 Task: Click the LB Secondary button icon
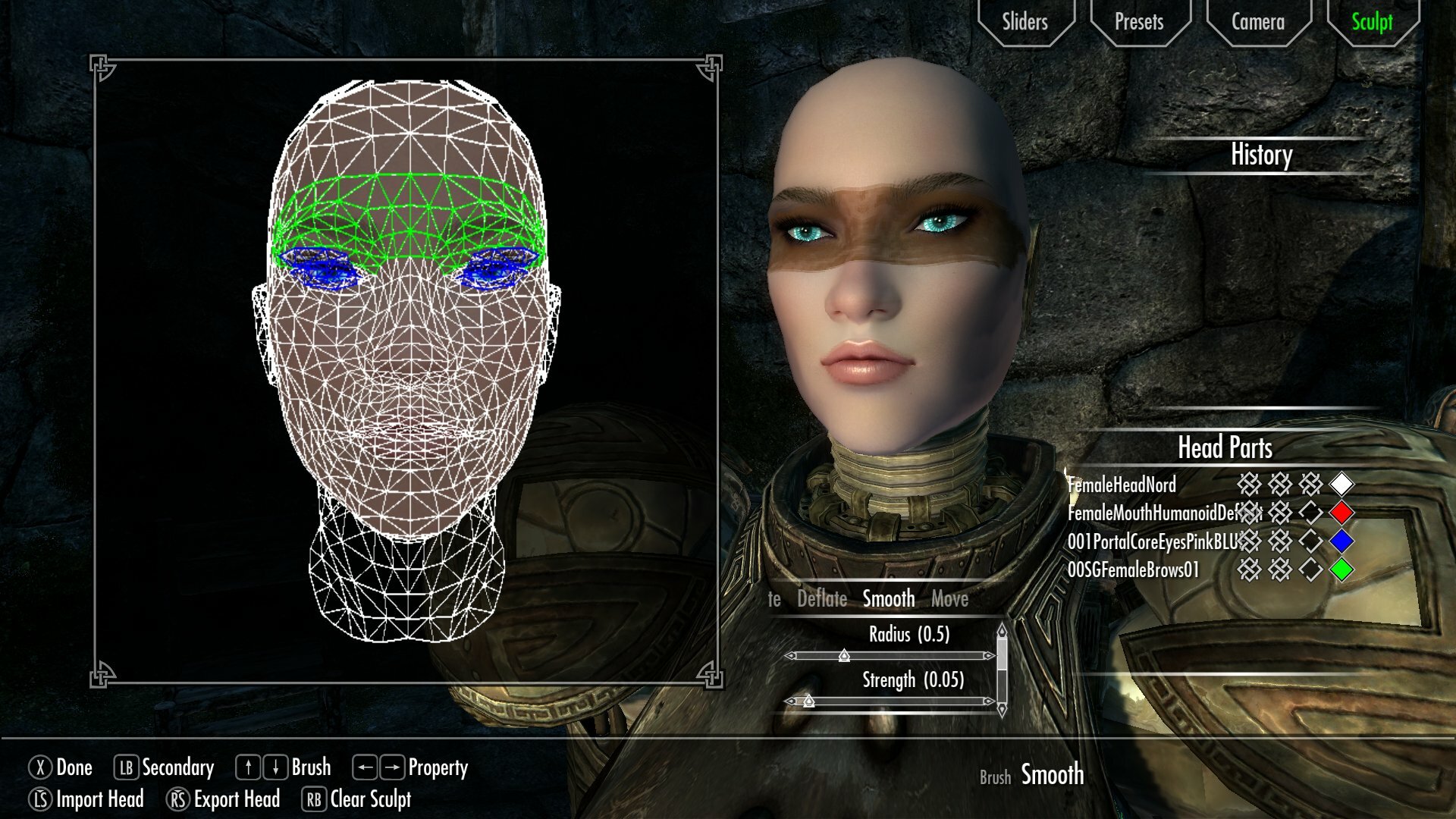pyautogui.click(x=126, y=767)
